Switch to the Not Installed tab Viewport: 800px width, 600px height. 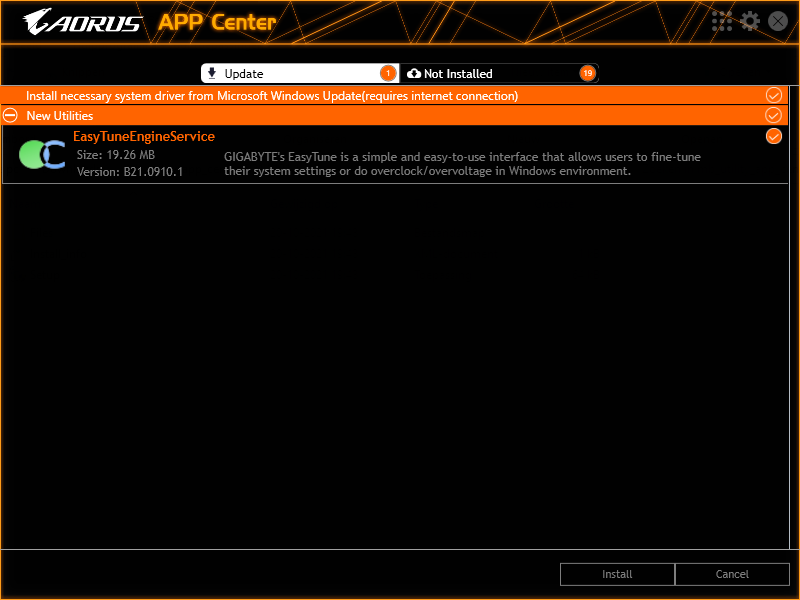pos(499,73)
